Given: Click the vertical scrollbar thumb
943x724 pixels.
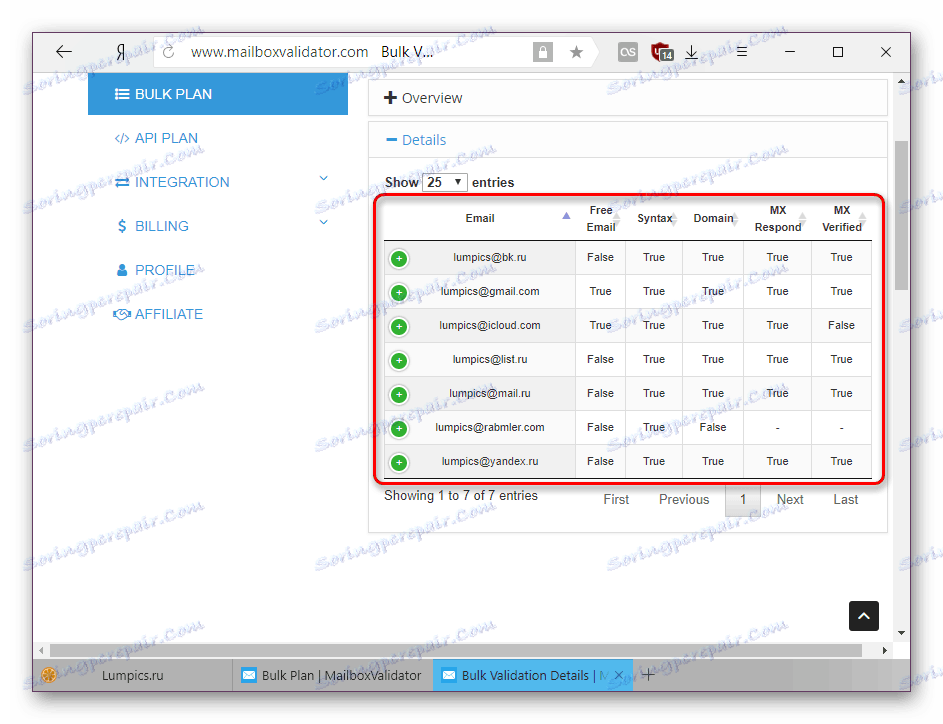Looking at the screenshot, I should (901, 215).
